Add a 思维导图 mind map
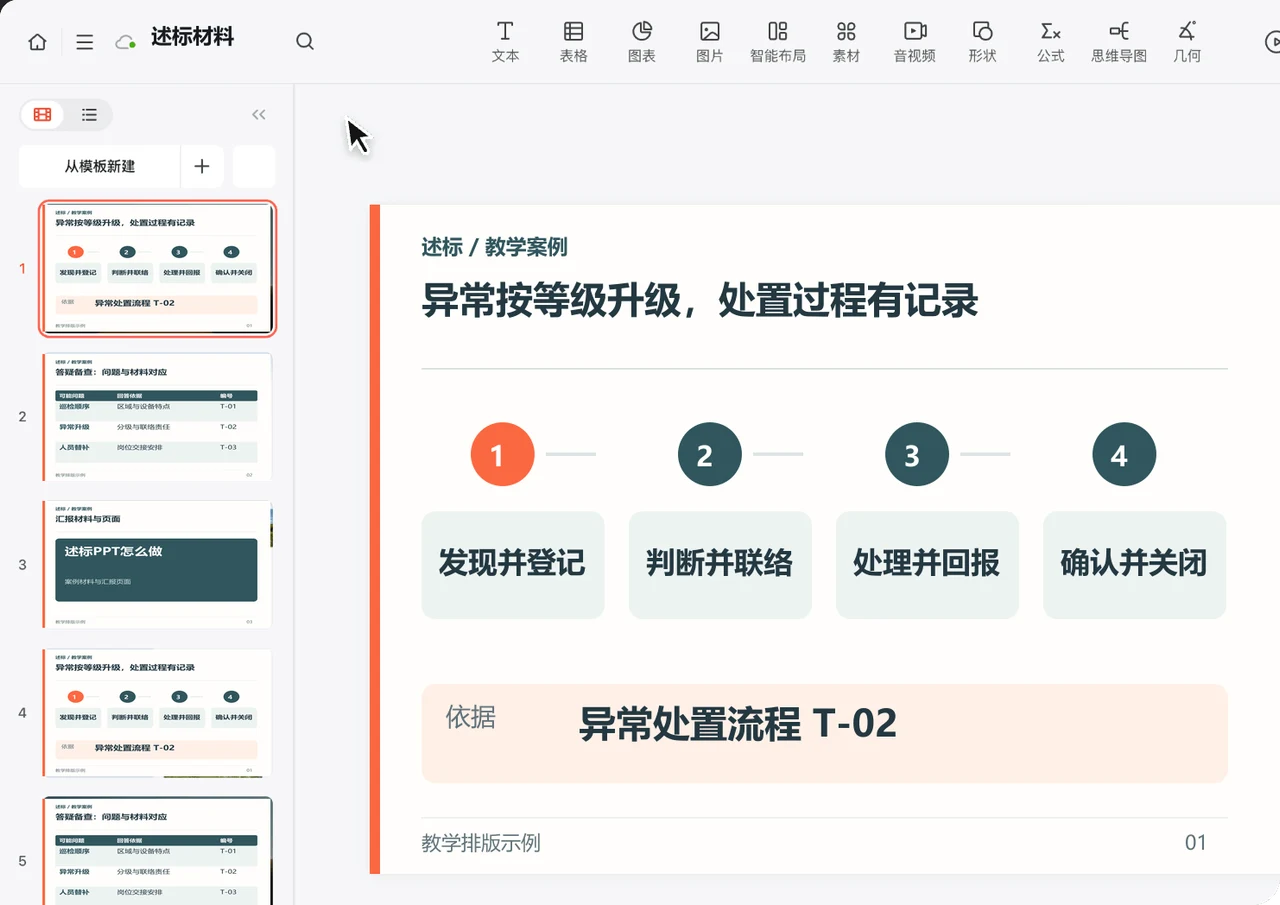Viewport: 1280px width, 905px height. click(x=1119, y=42)
